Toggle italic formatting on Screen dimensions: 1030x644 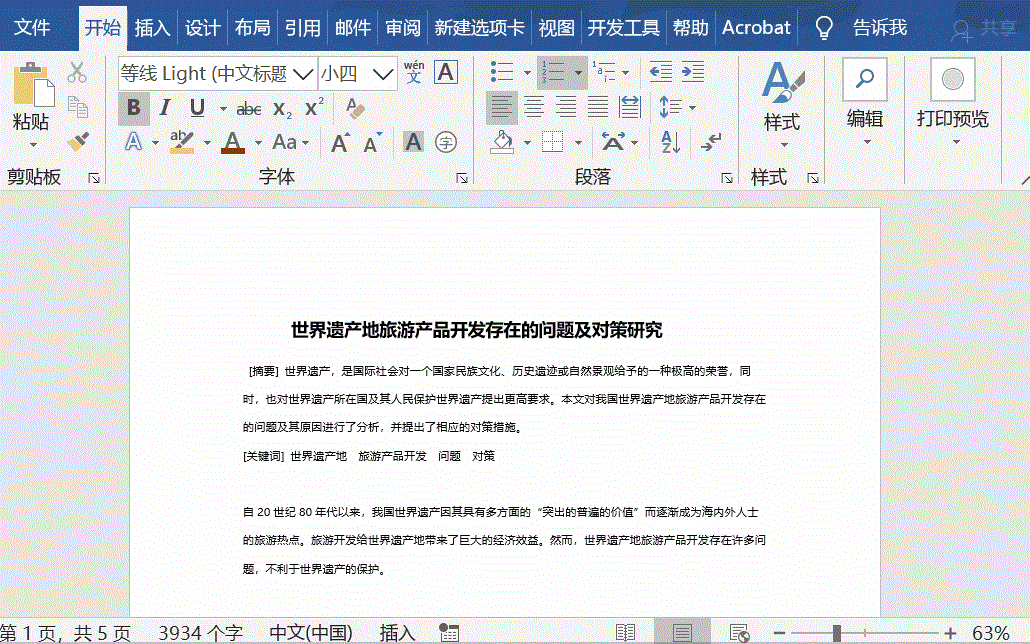164,107
